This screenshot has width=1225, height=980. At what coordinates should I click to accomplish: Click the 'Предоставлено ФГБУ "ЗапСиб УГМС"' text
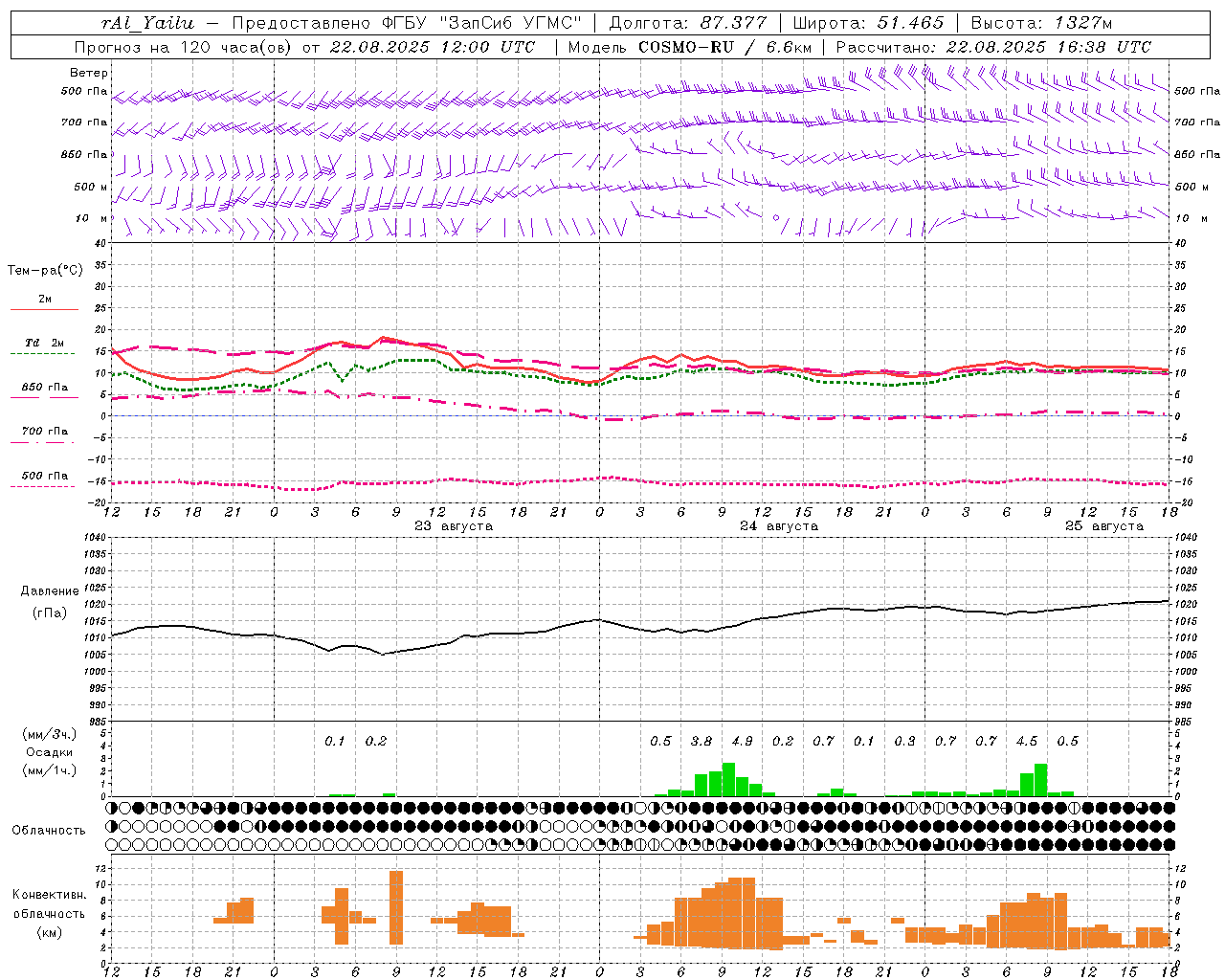(x=407, y=22)
